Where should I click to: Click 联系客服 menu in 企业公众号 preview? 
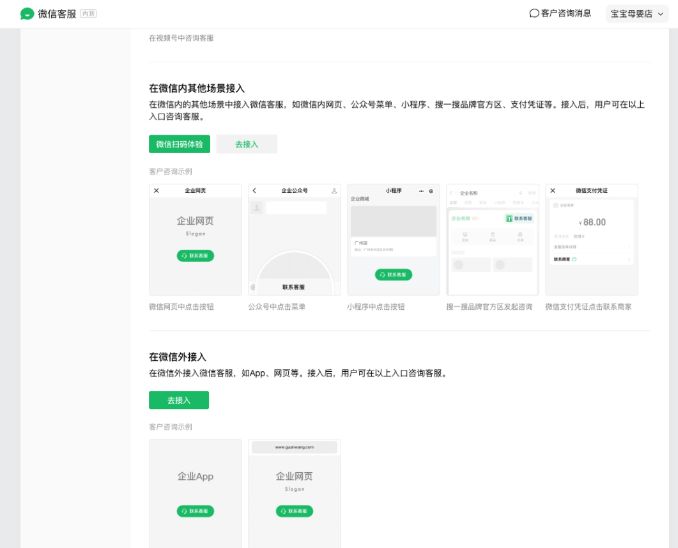coord(294,287)
